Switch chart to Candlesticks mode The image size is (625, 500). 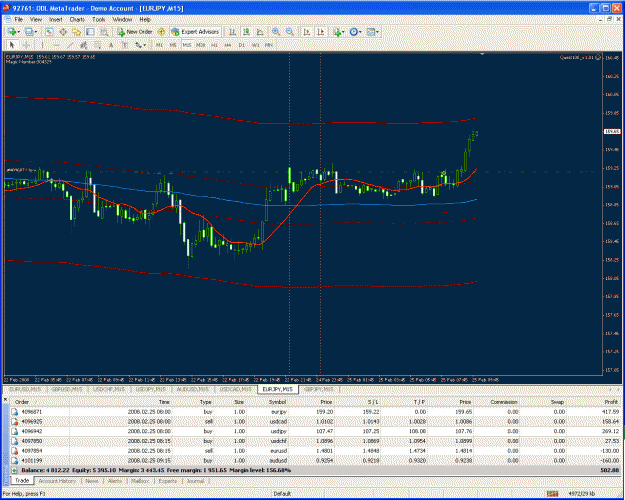tap(246, 32)
